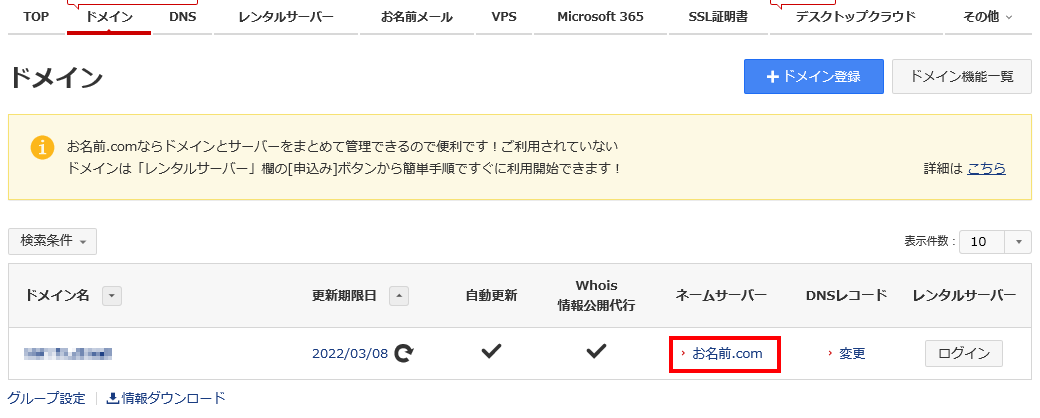Click the Whois 情報公開代行 column header
Viewport: 1040px width, 418px height.
tap(596, 296)
